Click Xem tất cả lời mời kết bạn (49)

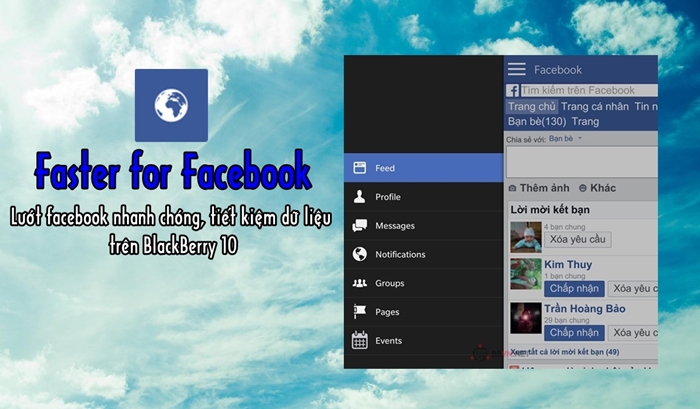tap(564, 352)
